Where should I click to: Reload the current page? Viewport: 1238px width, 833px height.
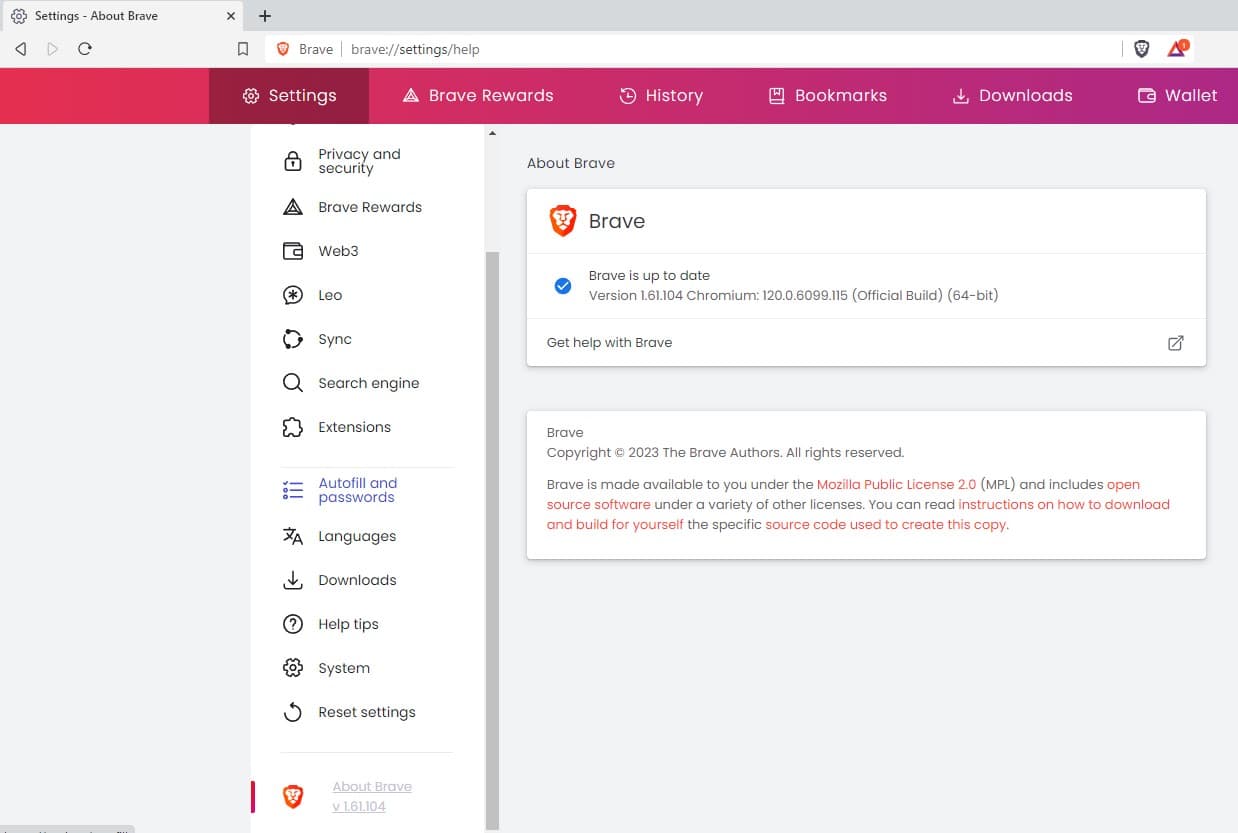coord(85,49)
